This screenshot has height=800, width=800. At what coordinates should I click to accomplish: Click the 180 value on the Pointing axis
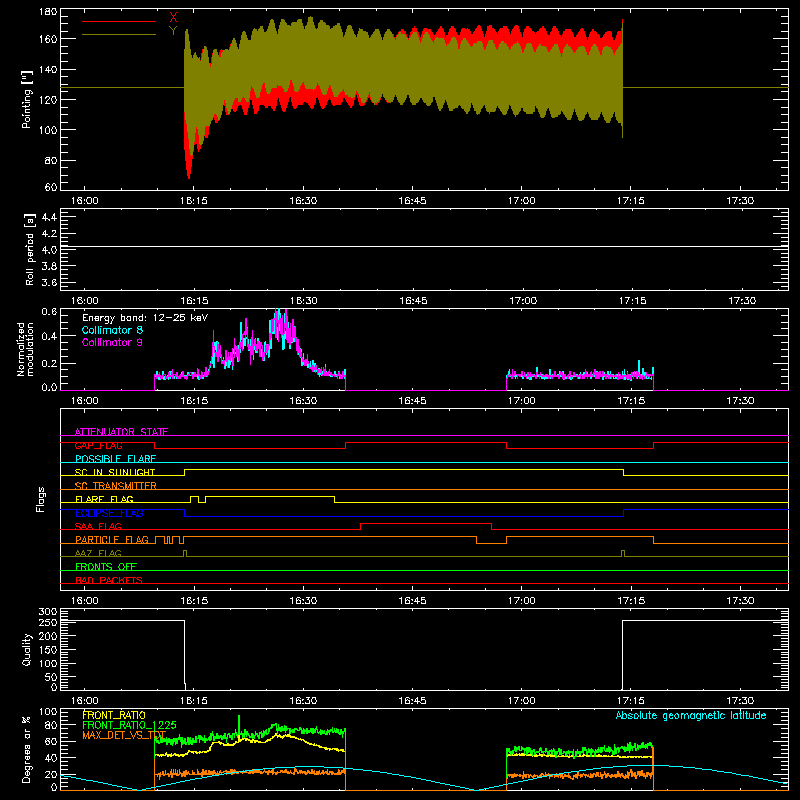point(48,12)
